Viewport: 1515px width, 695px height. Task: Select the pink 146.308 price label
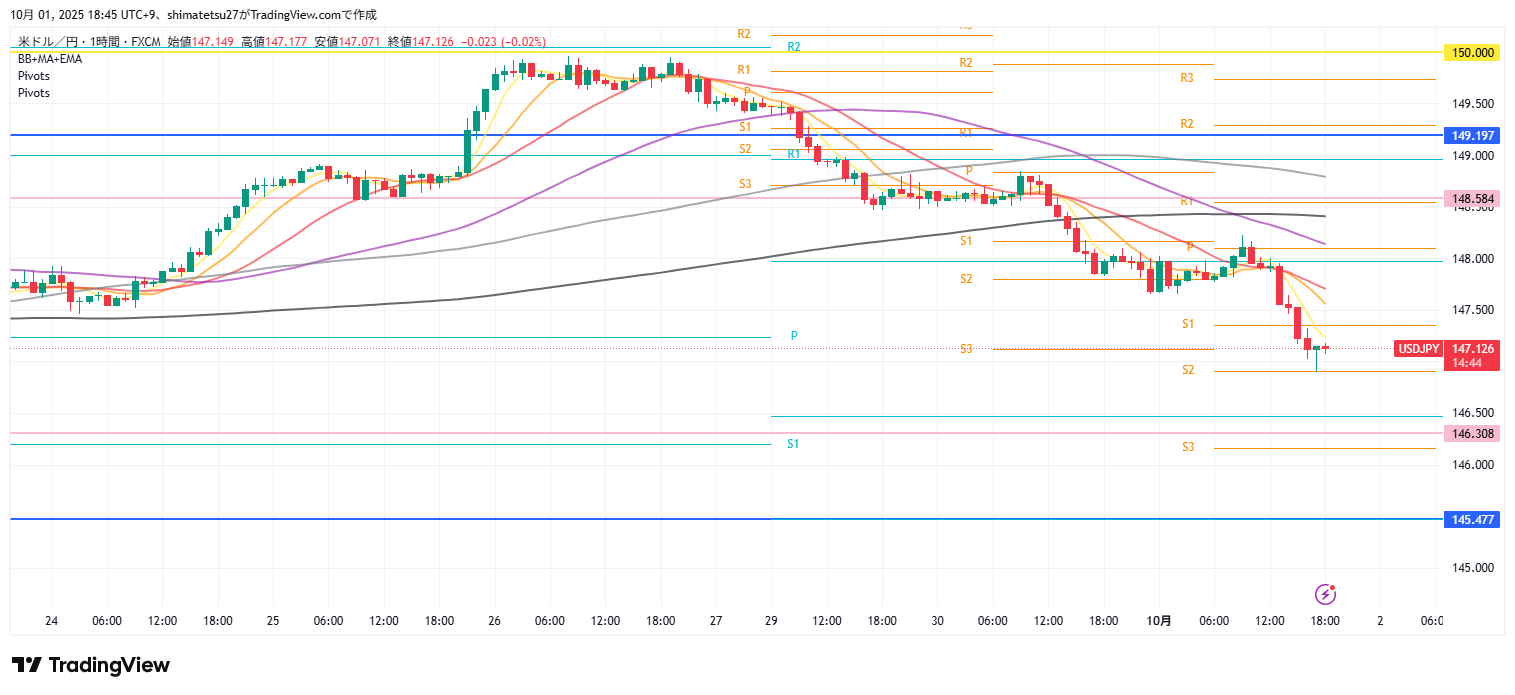pyautogui.click(x=1471, y=434)
